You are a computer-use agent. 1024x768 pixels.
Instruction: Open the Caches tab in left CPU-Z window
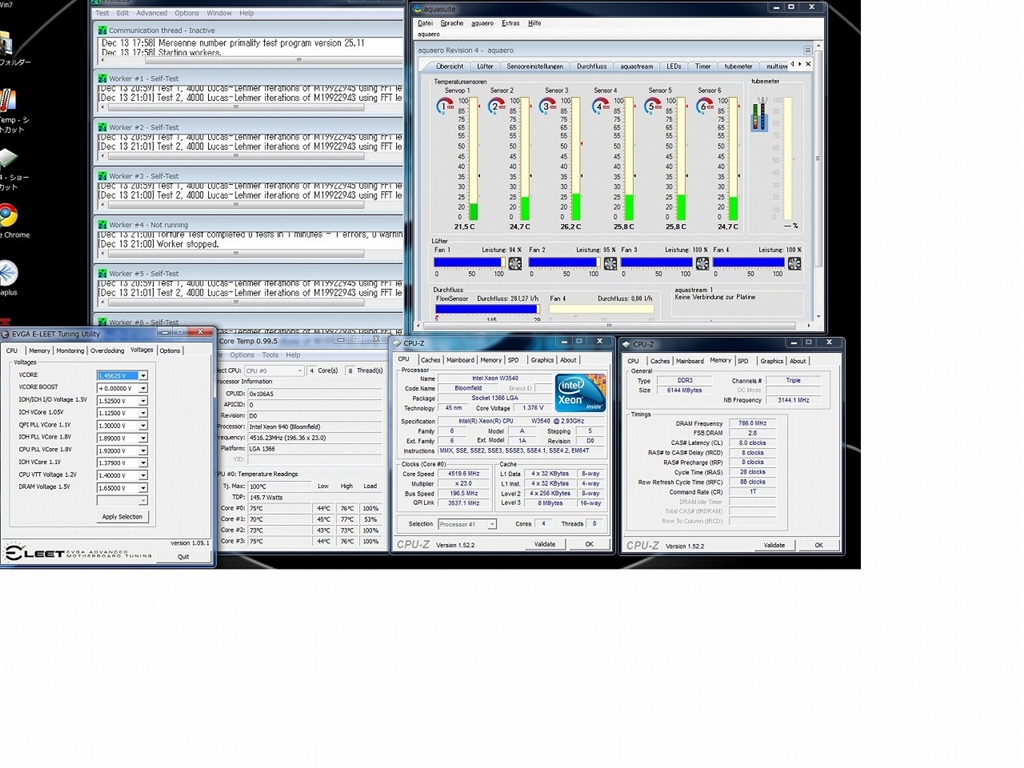point(430,360)
